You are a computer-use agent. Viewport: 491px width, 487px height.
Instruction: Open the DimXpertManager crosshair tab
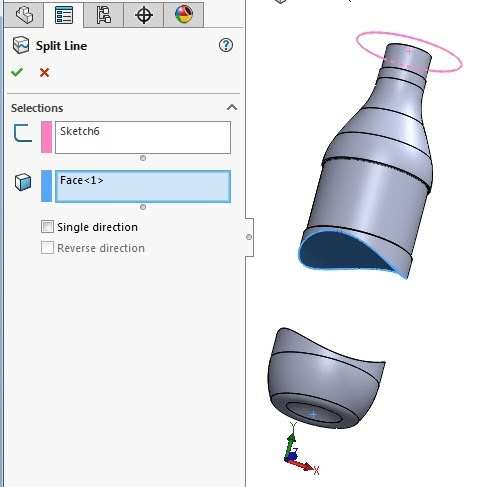144,15
